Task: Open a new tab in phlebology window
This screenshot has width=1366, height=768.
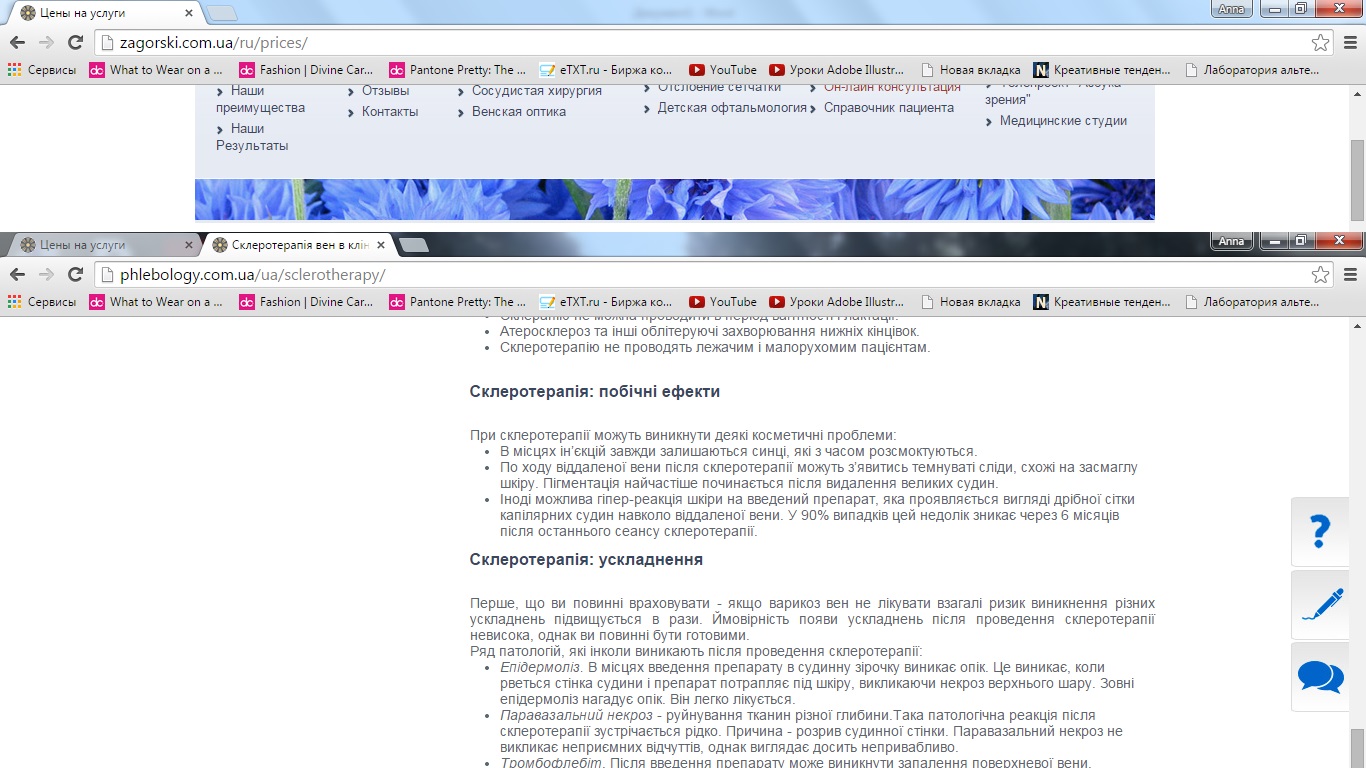Action: click(413, 246)
